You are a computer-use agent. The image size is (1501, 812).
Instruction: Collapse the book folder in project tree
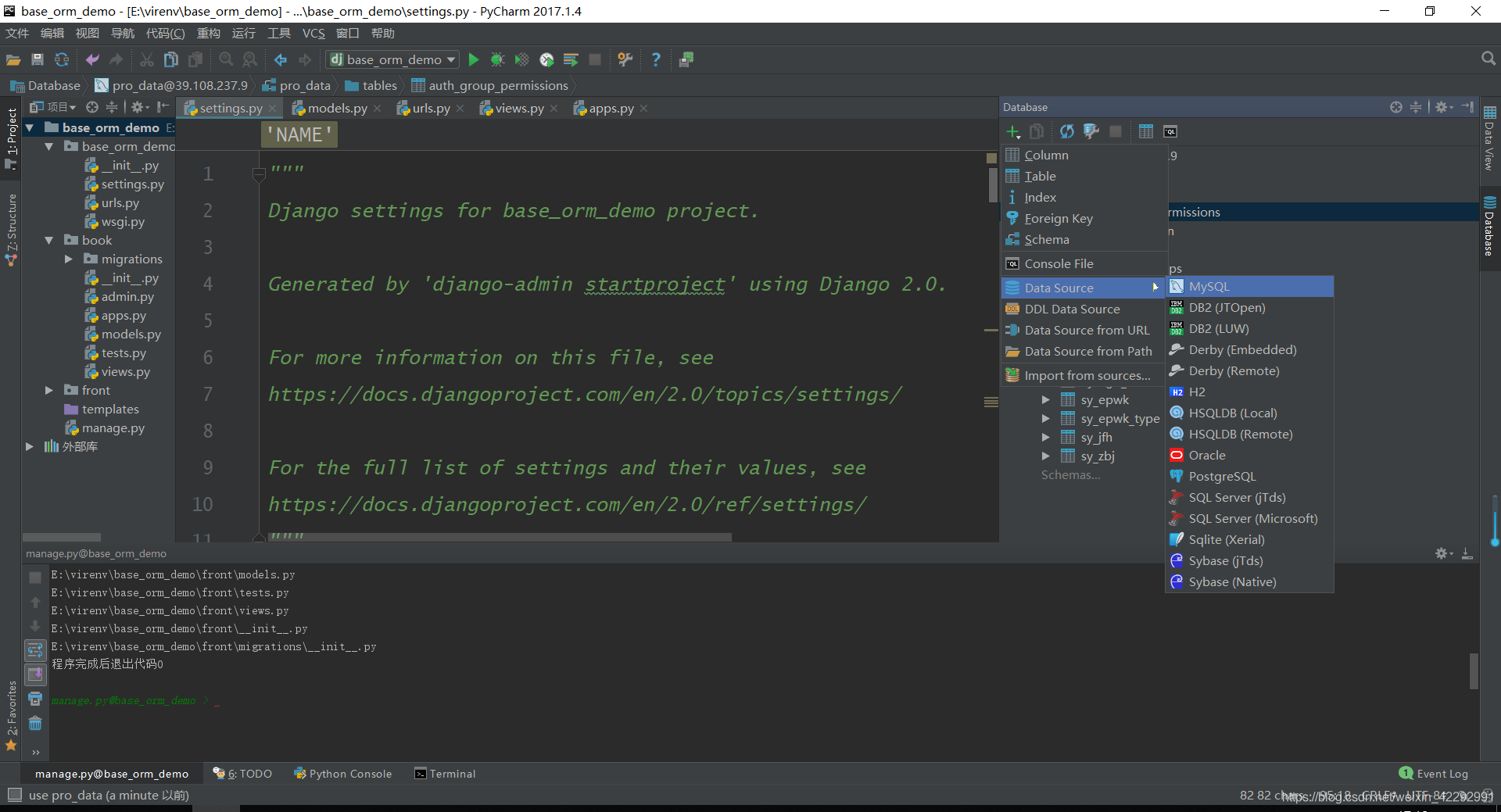pyautogui.click(x=49, y=241)
